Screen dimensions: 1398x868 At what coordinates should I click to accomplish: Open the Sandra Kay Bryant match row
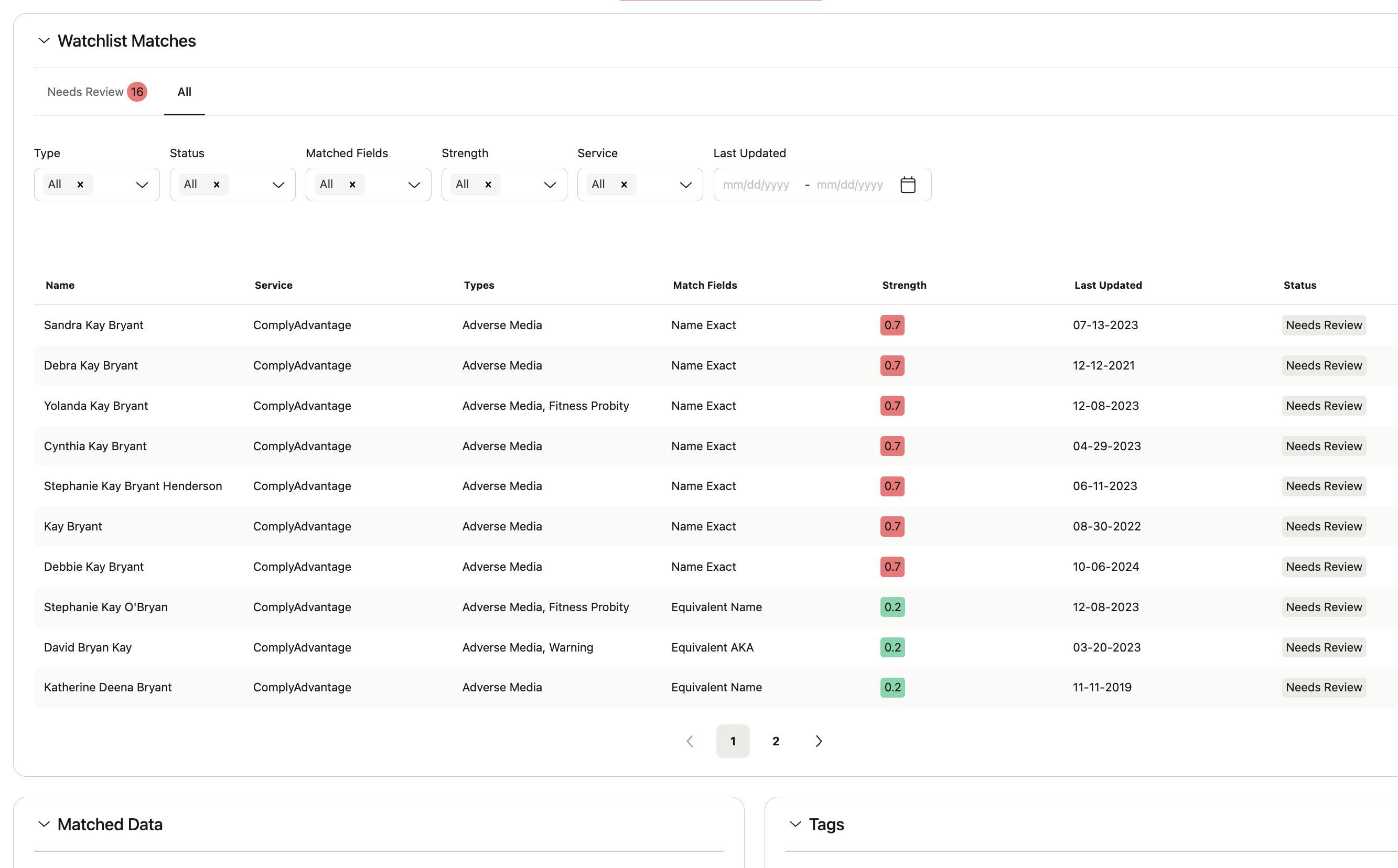94,325
